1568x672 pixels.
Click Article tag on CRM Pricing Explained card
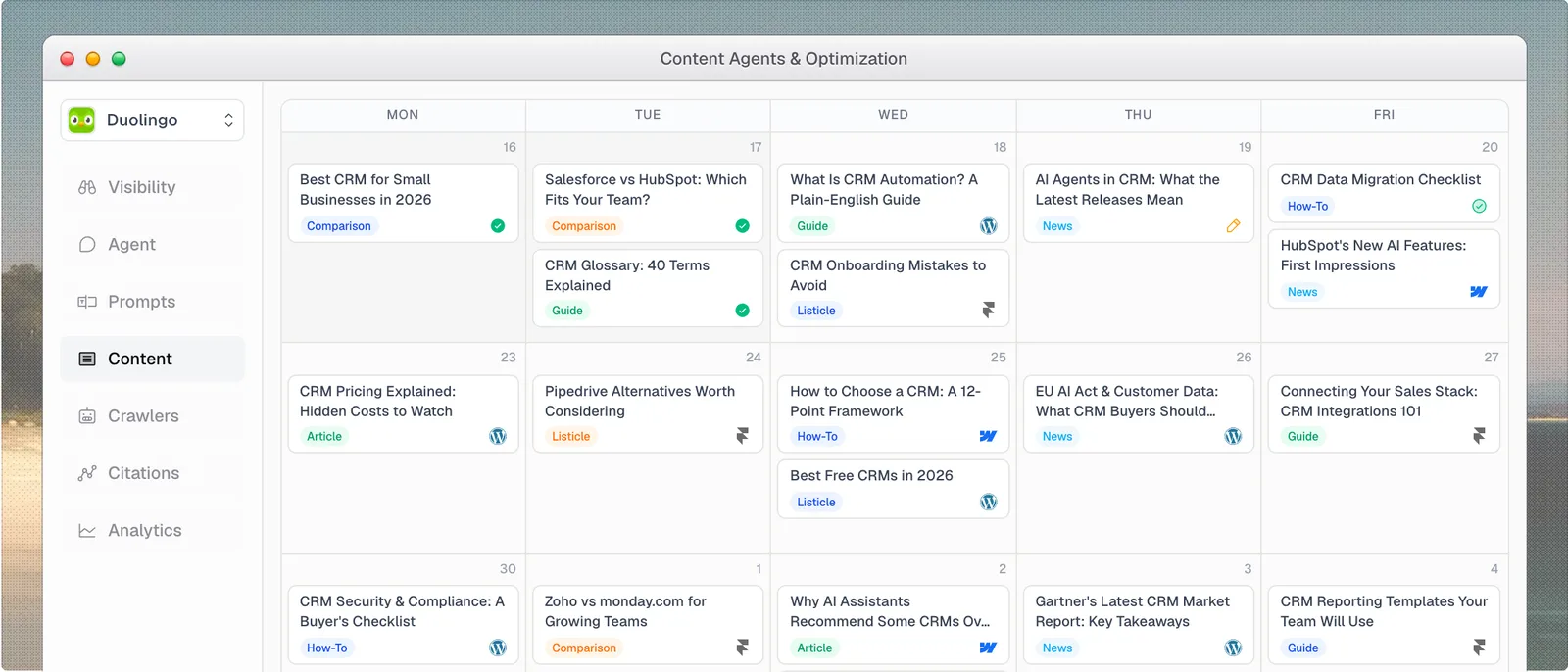[324, 436]
